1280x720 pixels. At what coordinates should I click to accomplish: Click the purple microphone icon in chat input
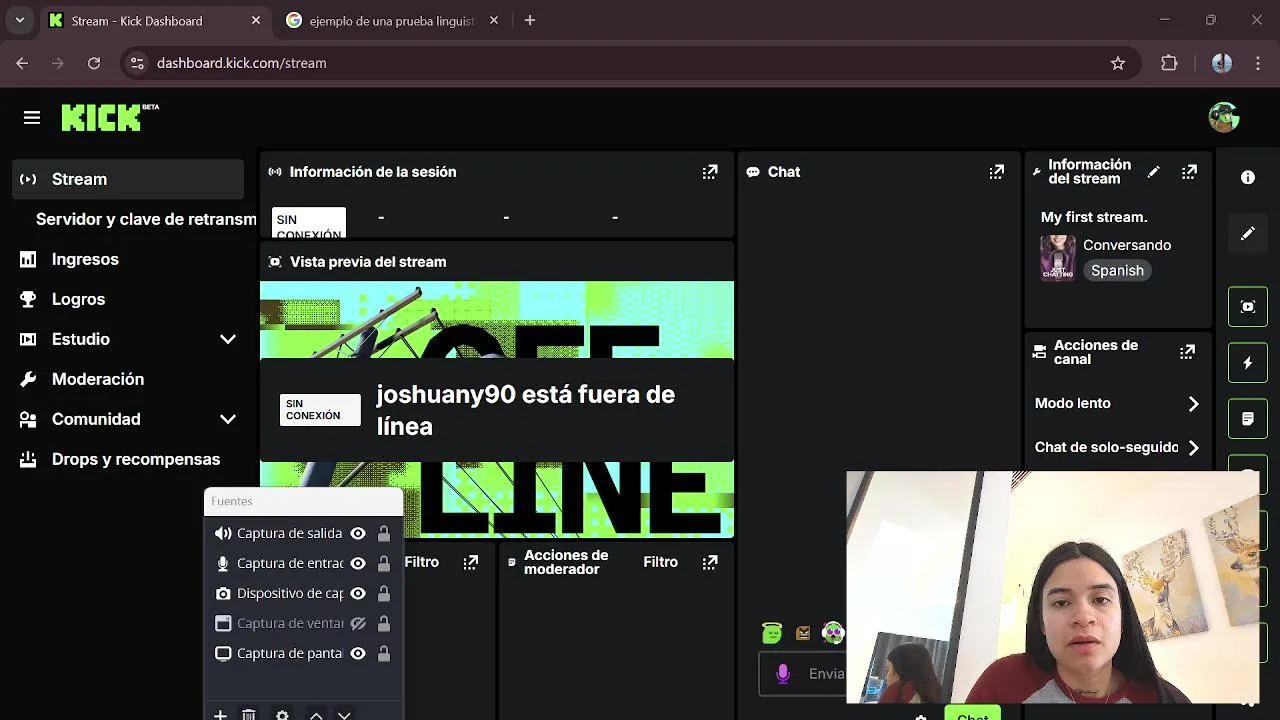tap(783, 674)
